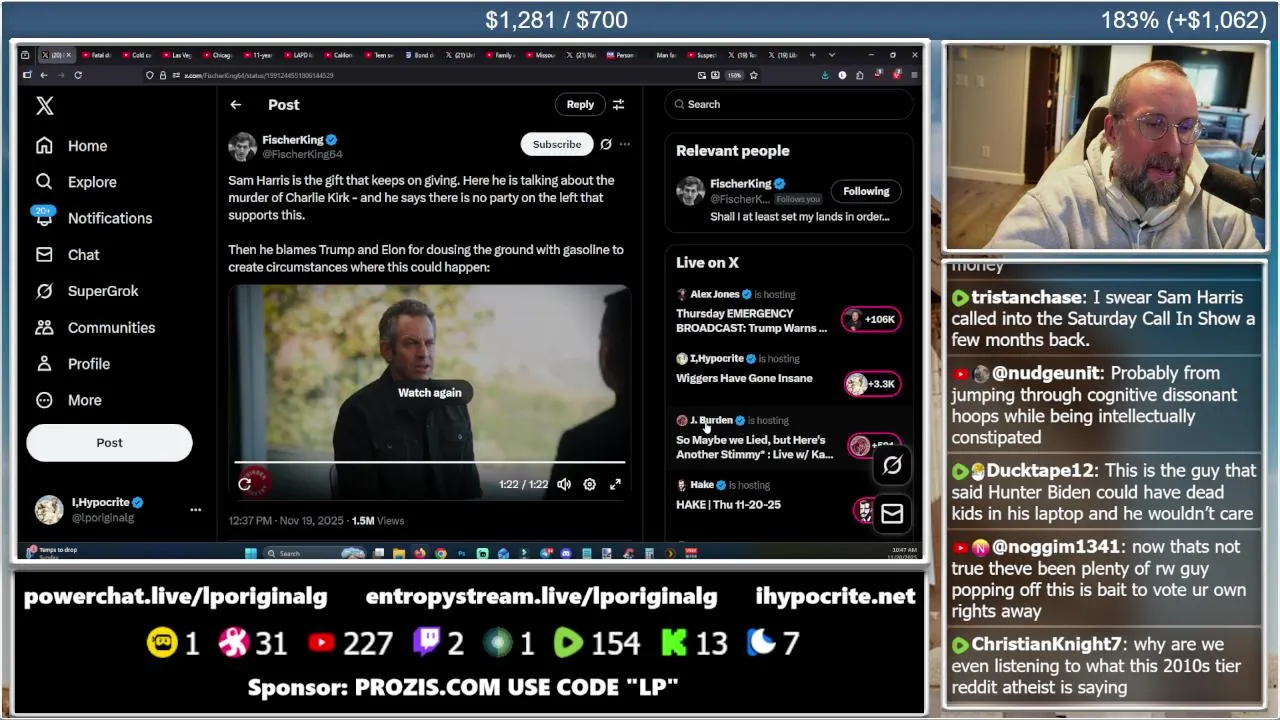
Task: Open account menu dots beside I,Hypocrite
Action: (x=195, y=510)
